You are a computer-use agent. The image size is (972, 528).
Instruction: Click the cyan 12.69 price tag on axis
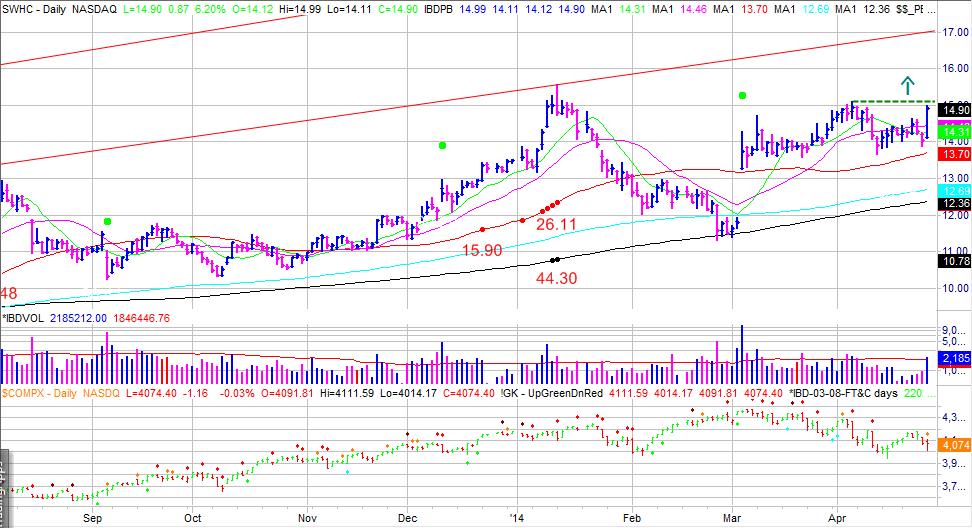954,191
